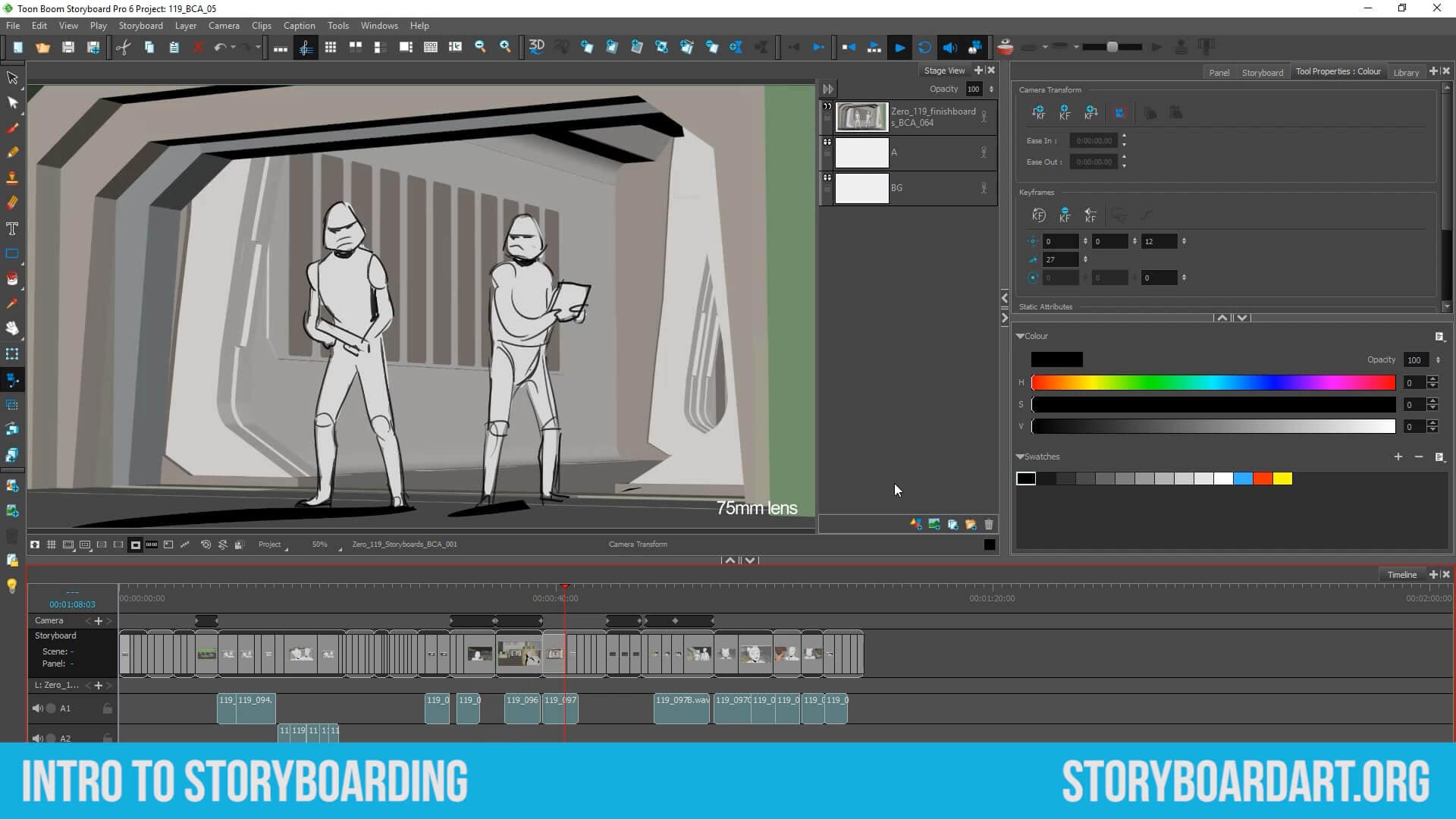Open the Thumbnails view toolbar icon
Image resolution: width=1456 pixels, height=819 pixels.
[x=331, y=46]
